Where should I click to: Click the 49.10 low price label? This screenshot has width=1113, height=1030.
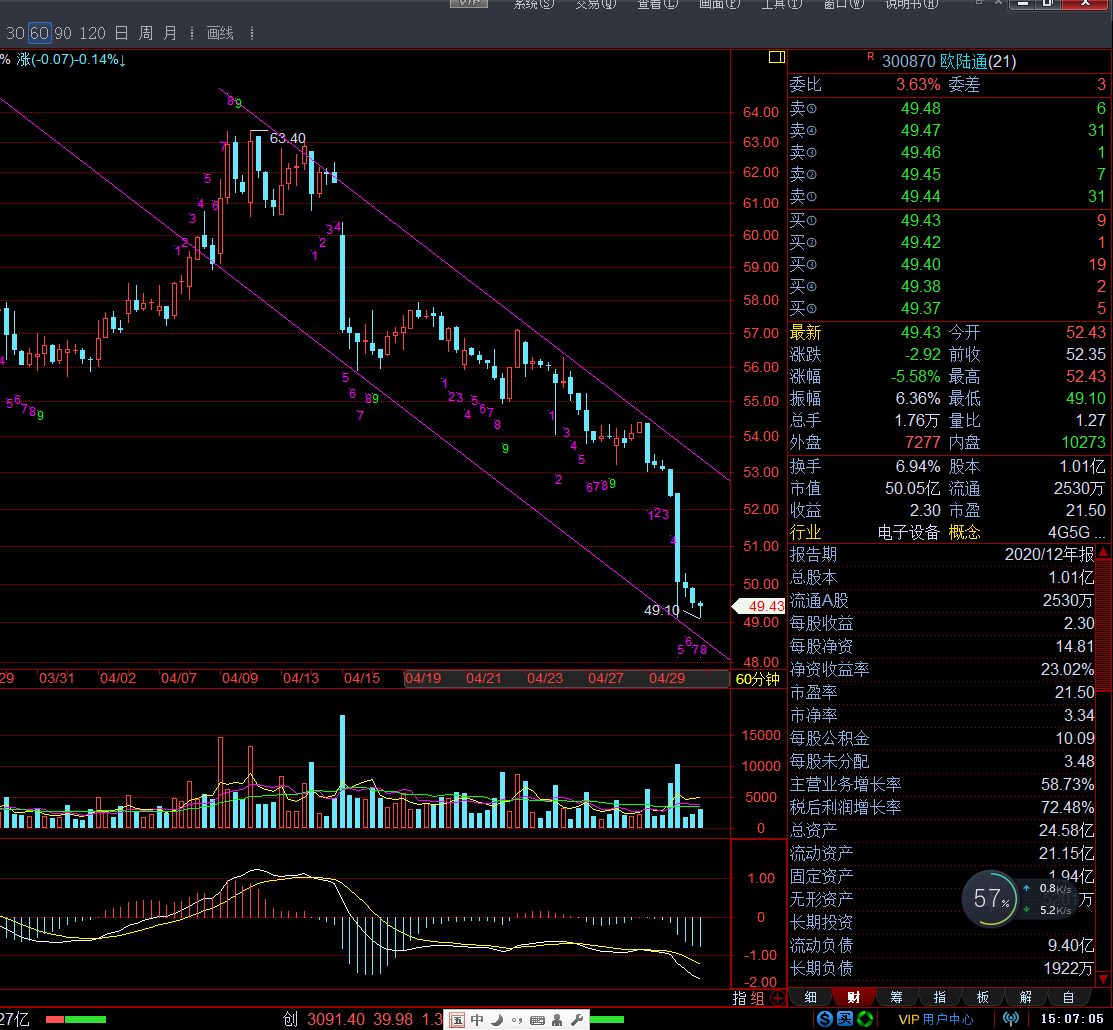point(662,610)
